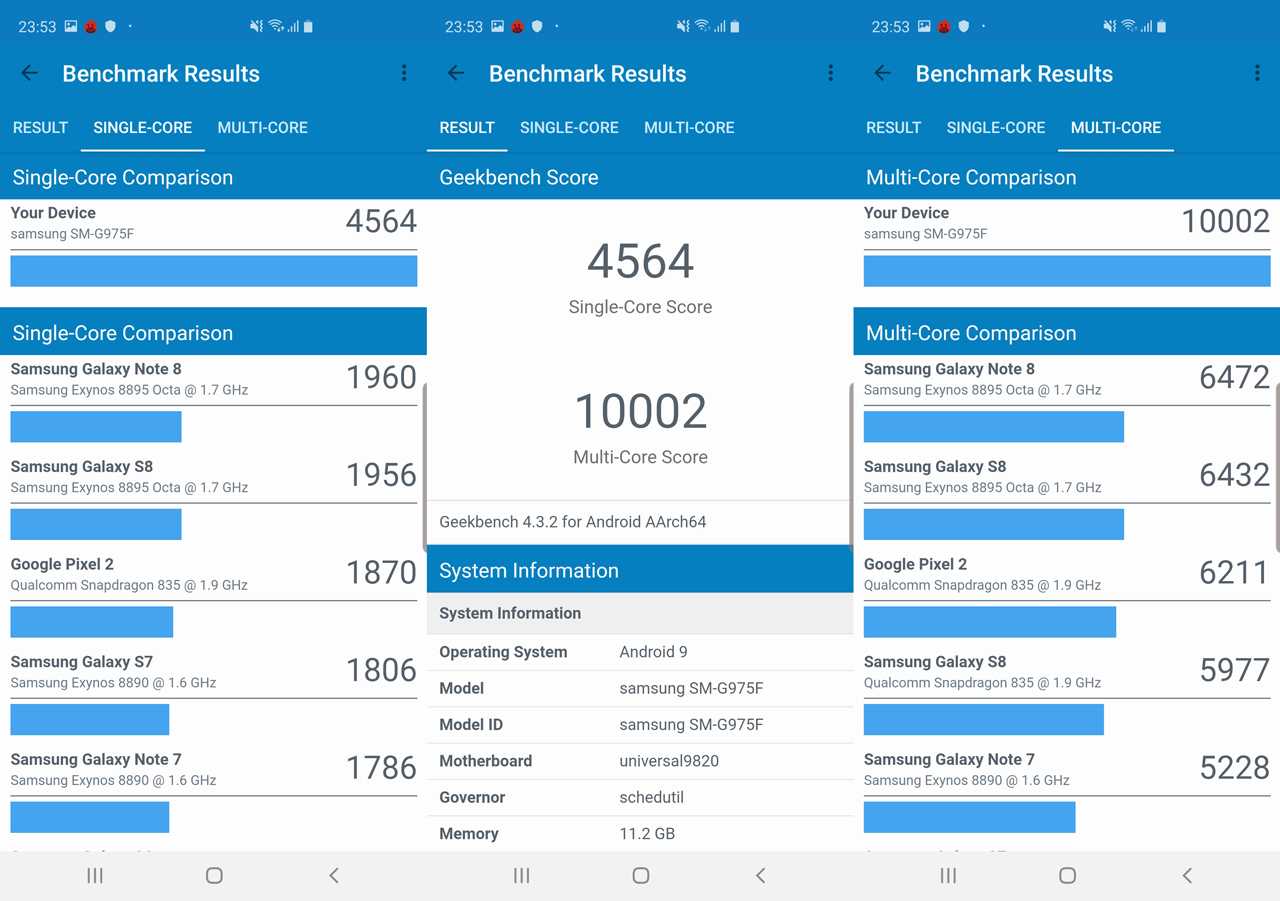Tap Samsung Galaxy Note 8 entry scoring 1960
The height and width of the screenshot is (901, 1280).
(x=213, y=379)
